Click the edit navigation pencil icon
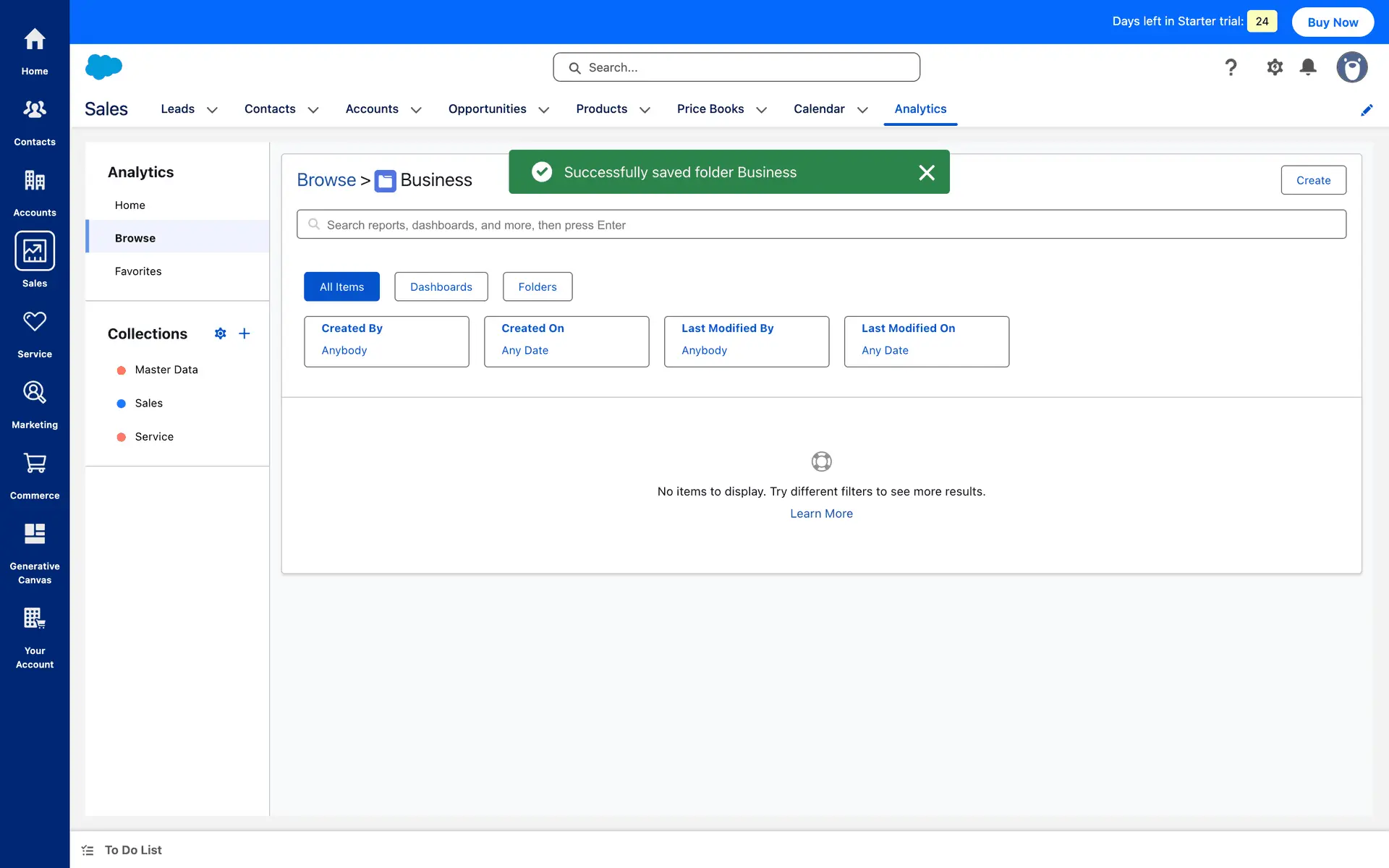This screenshot has height=868, width=1389. pyautogui.click(x=1367, y=110)
